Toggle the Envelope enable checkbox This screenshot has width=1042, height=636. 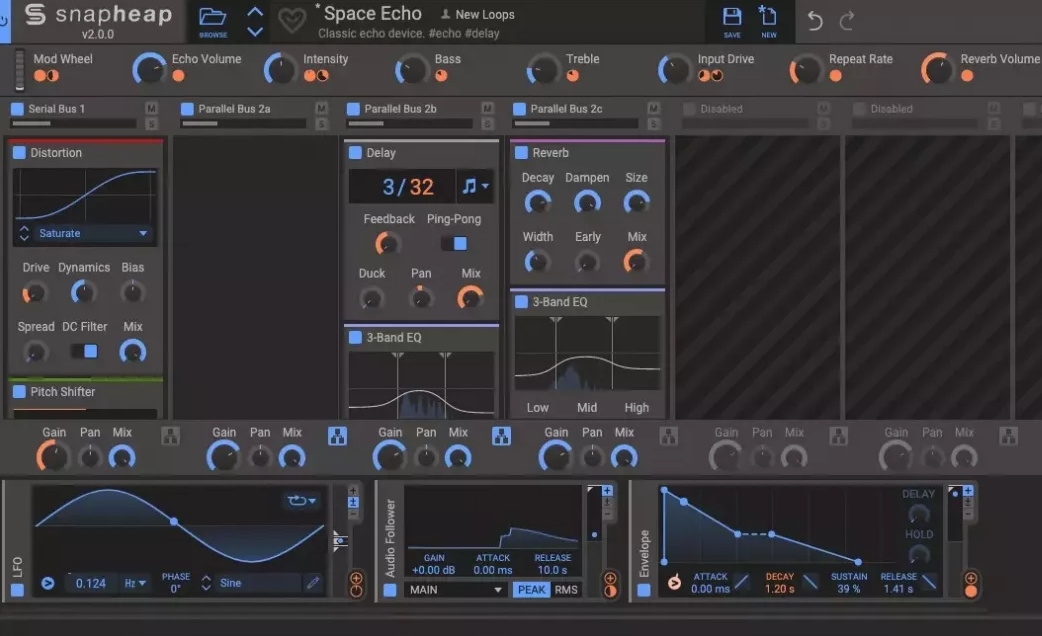[x=644, y=589]
